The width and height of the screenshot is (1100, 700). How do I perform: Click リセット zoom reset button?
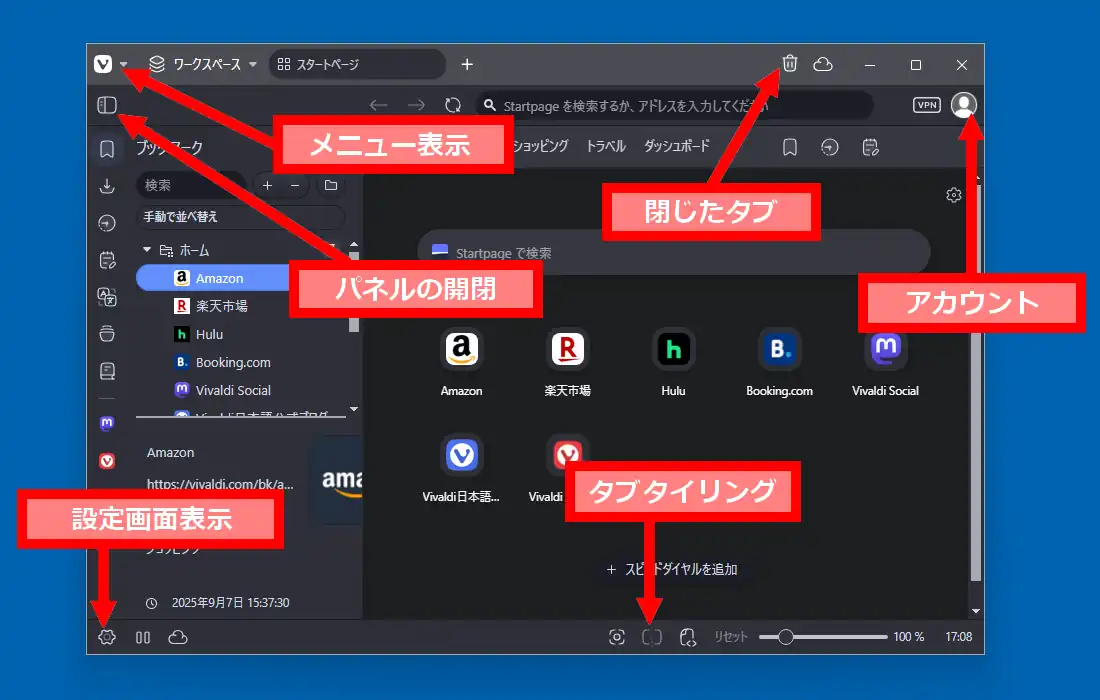(731, 637)
